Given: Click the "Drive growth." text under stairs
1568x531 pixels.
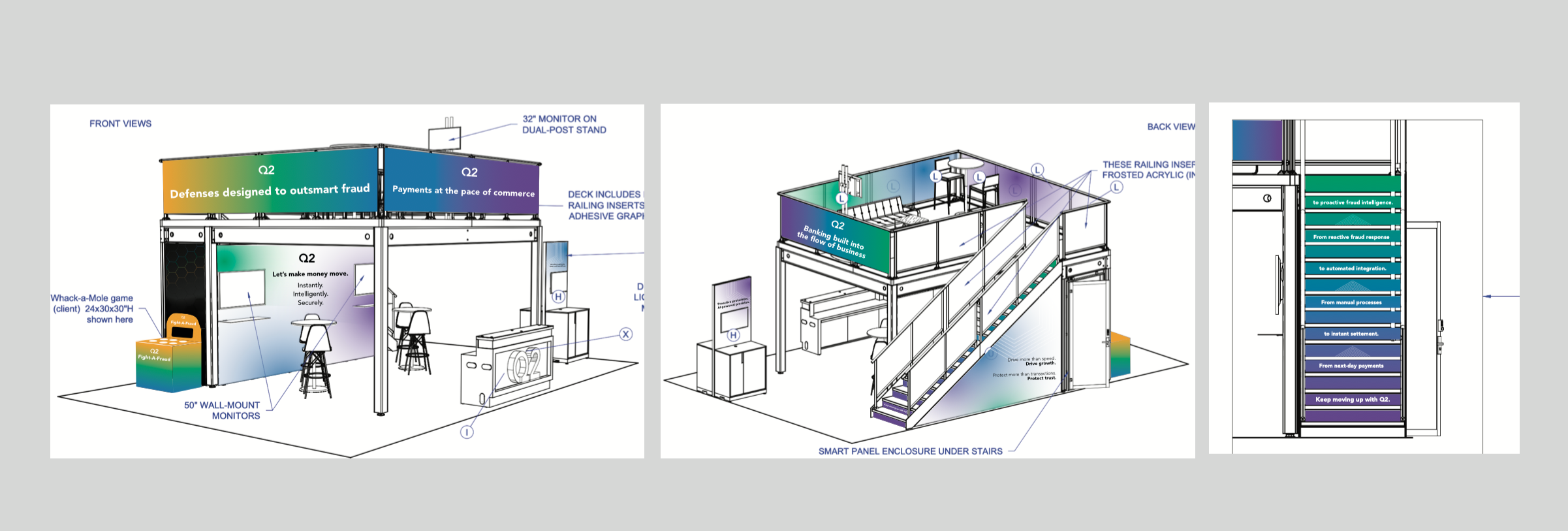Looking at the screenshot, I should click(1040, 364).
